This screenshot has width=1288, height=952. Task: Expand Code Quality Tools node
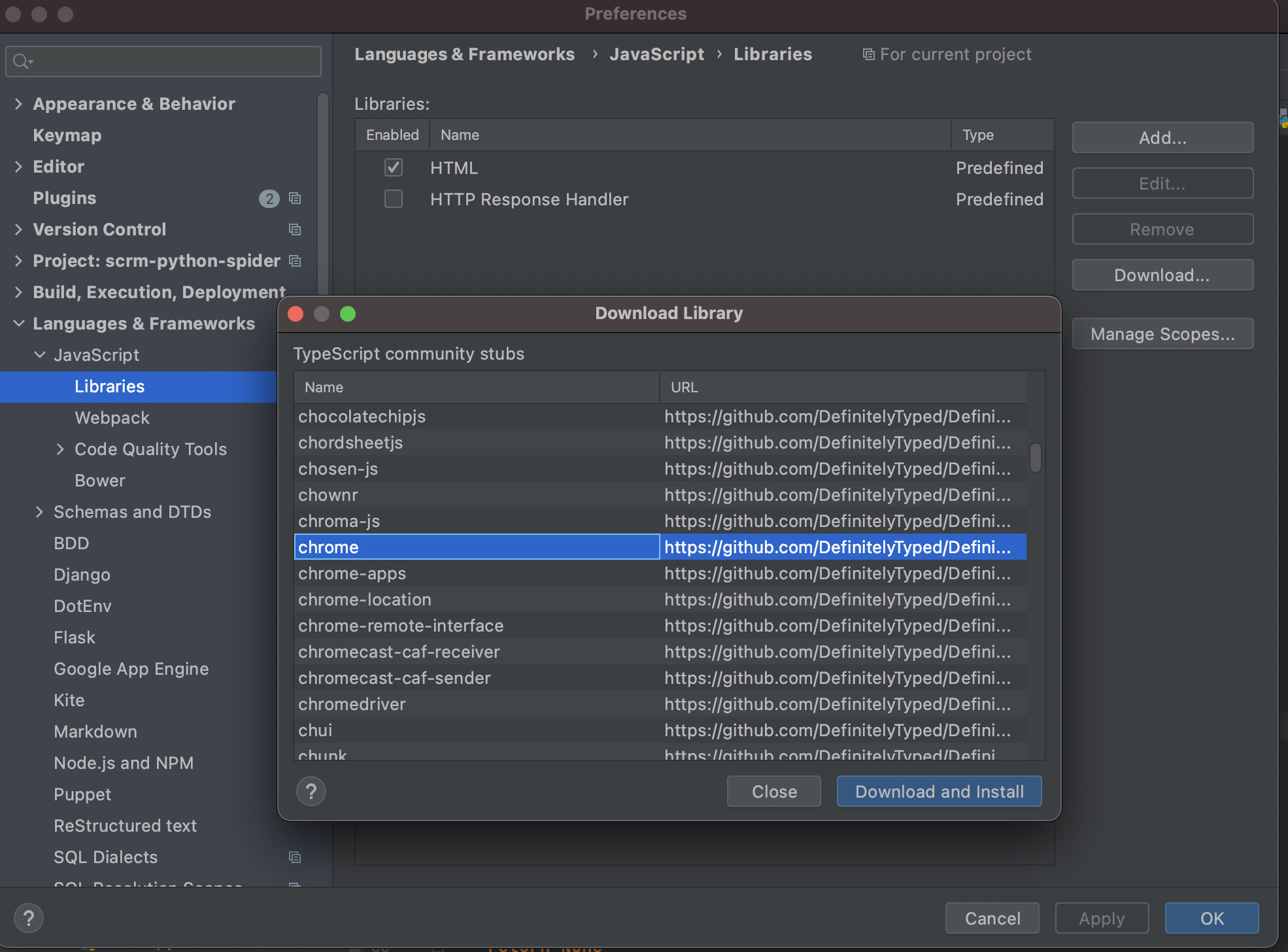pos(60,449)
